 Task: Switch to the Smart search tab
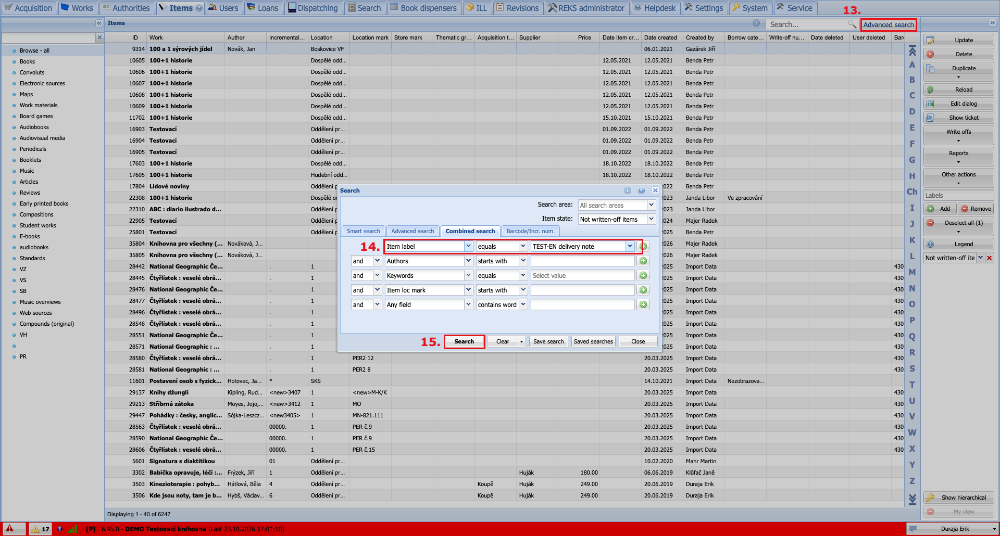pyautogui.click(x=363, y=230)
